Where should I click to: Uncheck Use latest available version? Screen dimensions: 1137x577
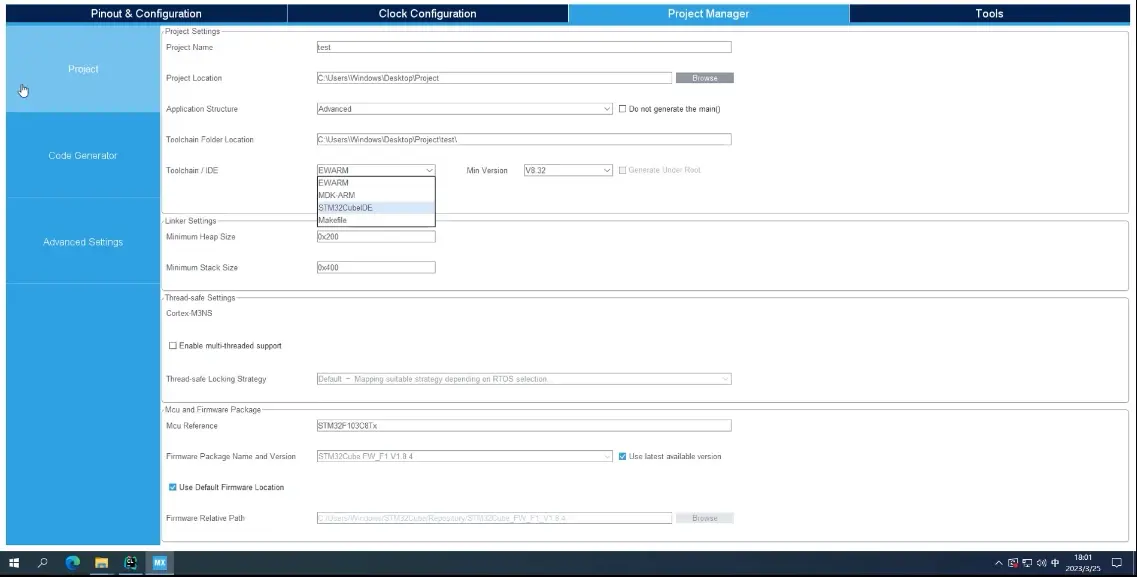click(x=622, y=457)
